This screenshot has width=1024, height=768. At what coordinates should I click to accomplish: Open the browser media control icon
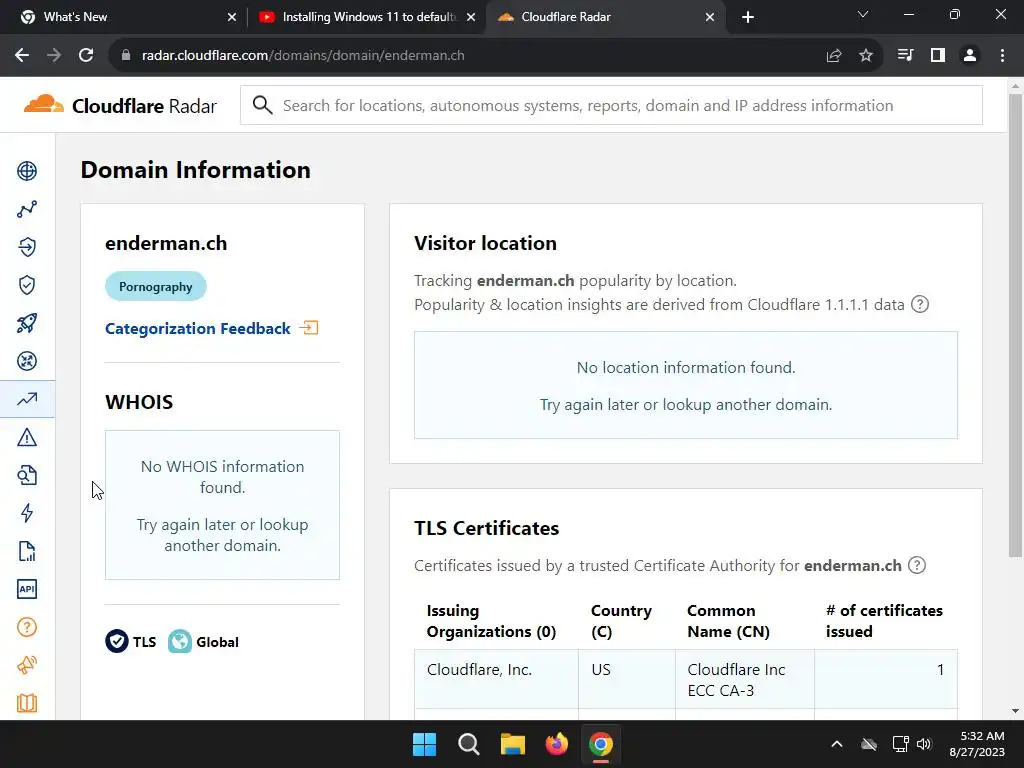905,56
